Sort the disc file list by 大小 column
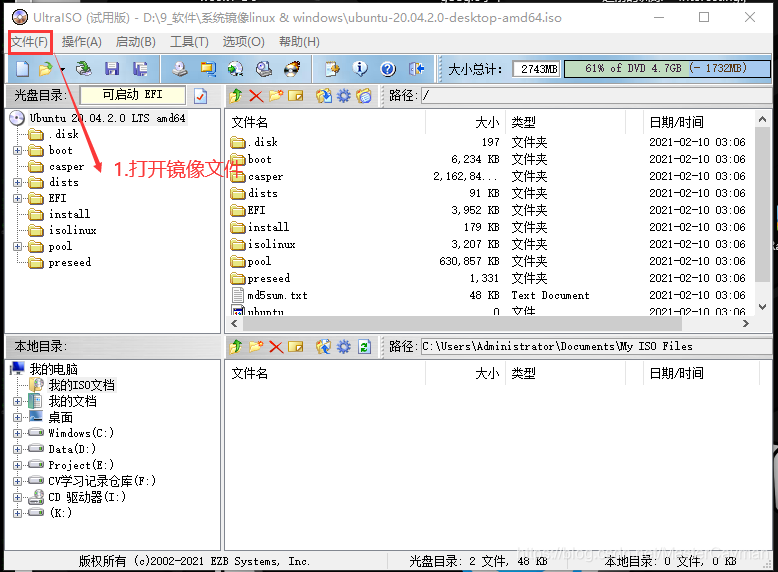Screen dimensions: 778x572 466,122
